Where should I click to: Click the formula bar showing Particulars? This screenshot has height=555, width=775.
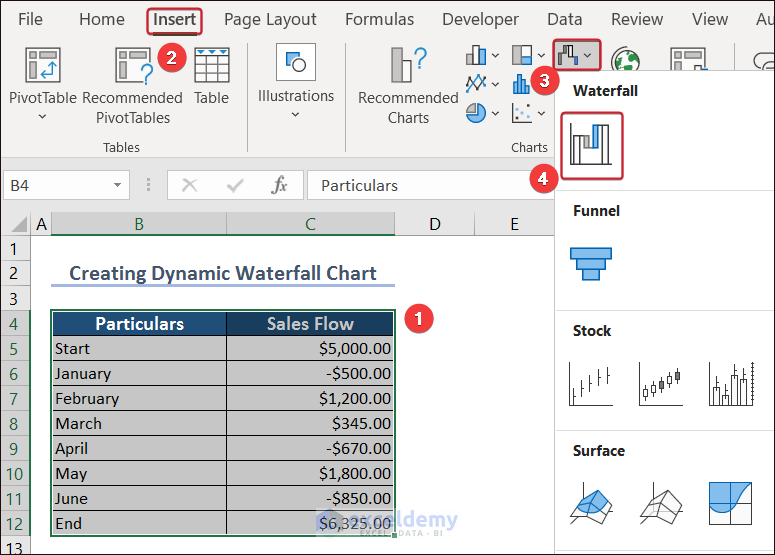pyautogui.click(x=420, y=186)
